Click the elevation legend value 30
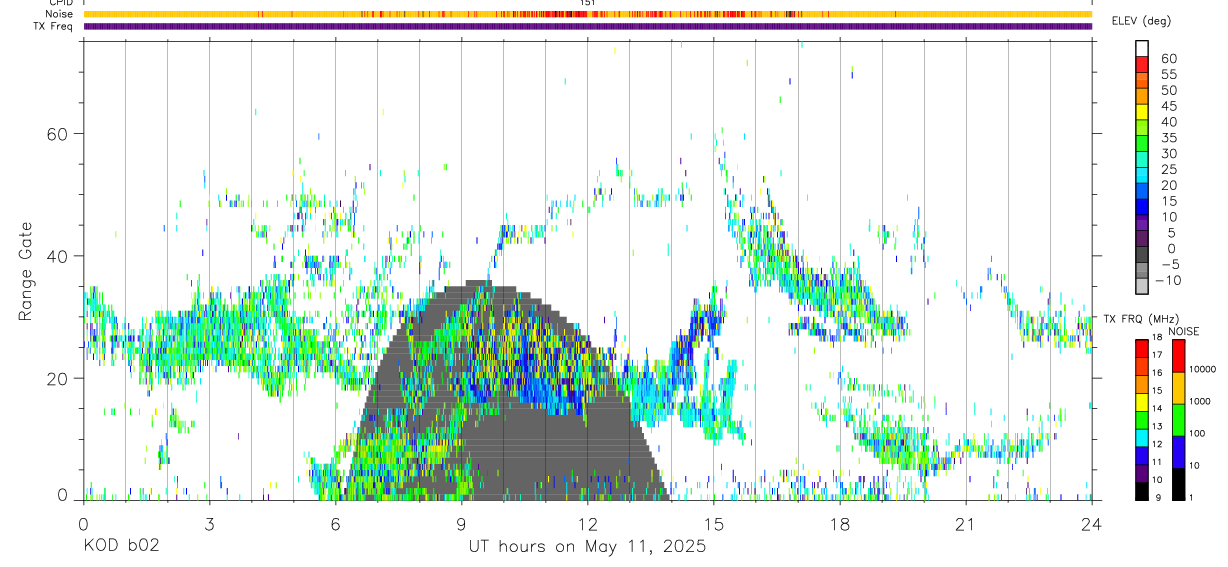The image size is (1228, 567). coord(1168,153)
